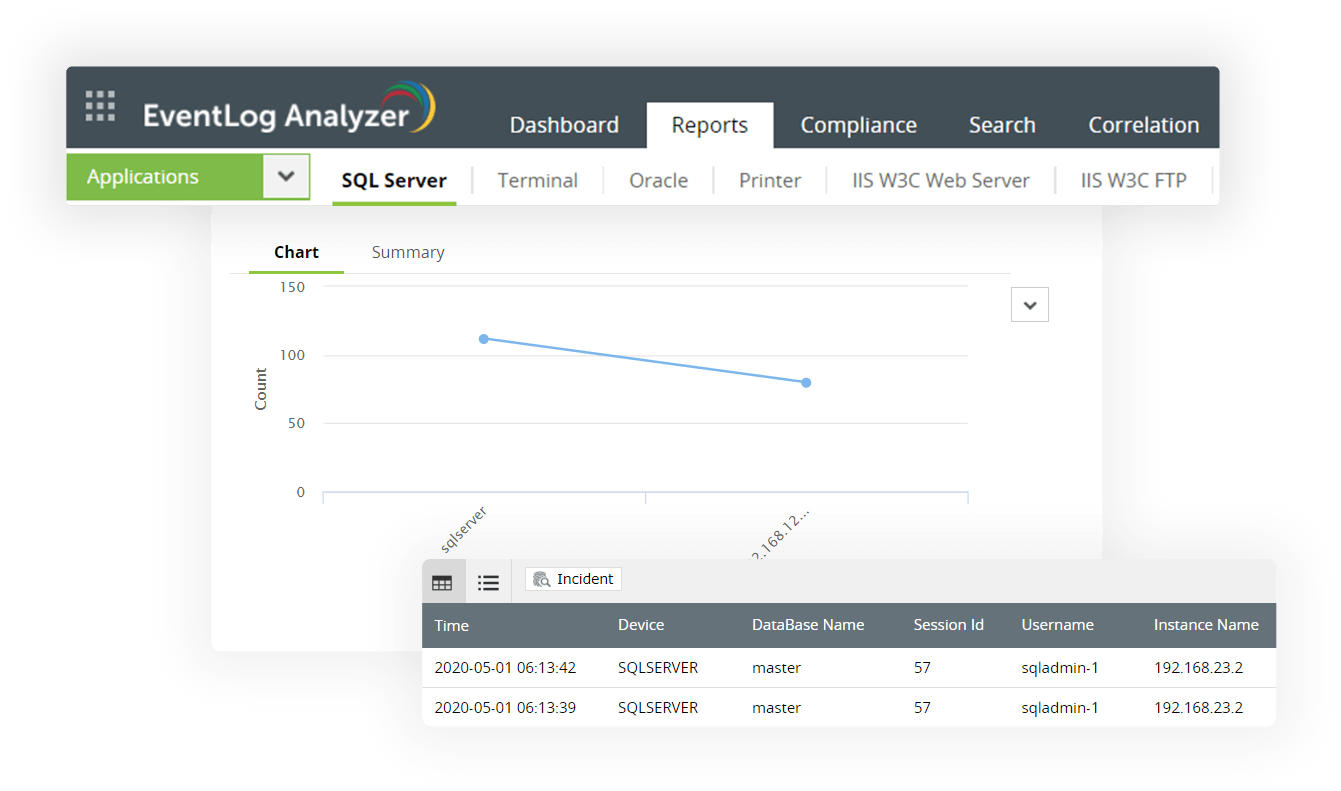Sort by the Device column header
This screenshot has height=791, width=1341.
[641, 625]
